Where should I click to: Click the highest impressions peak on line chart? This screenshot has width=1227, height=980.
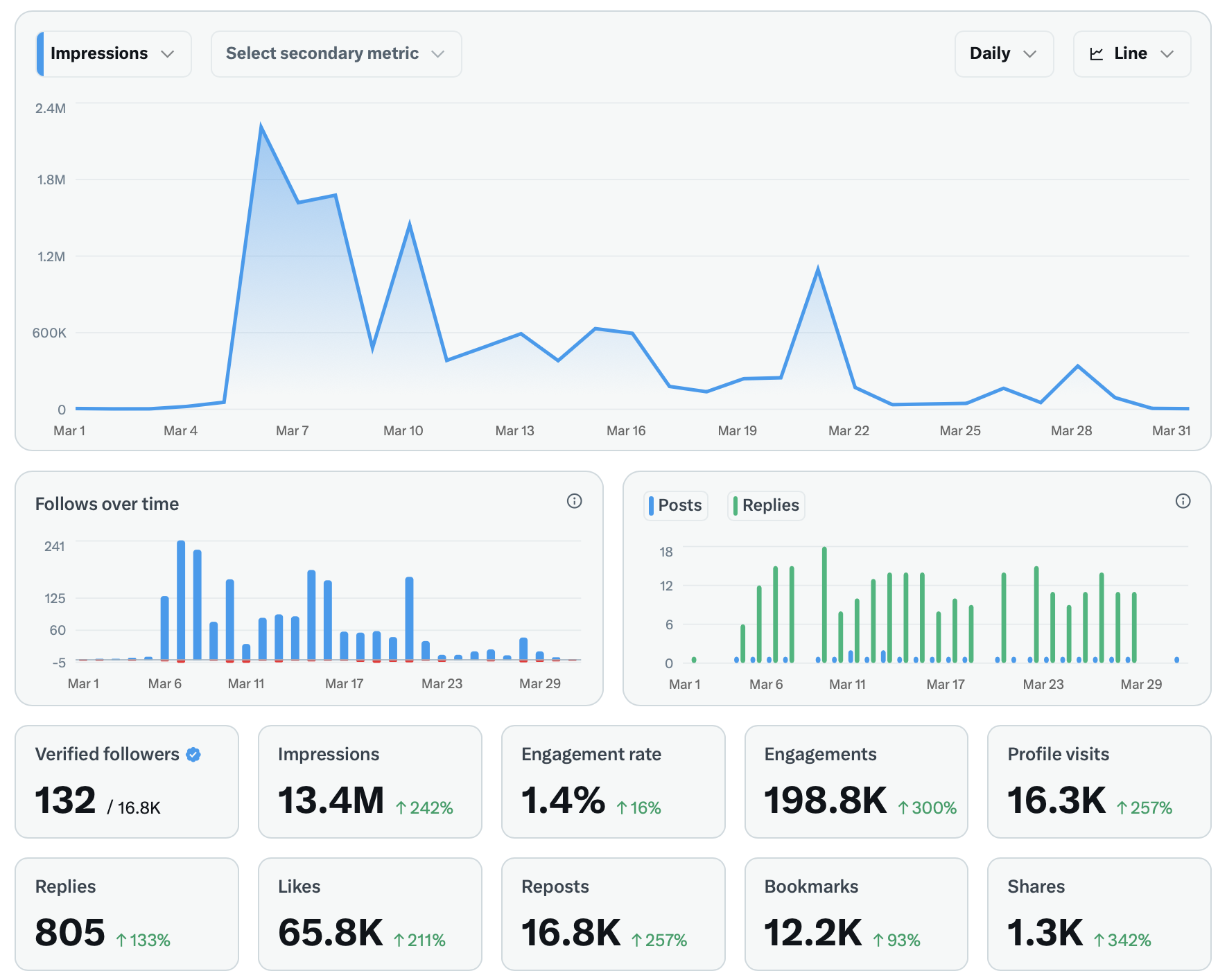(261, 126)
